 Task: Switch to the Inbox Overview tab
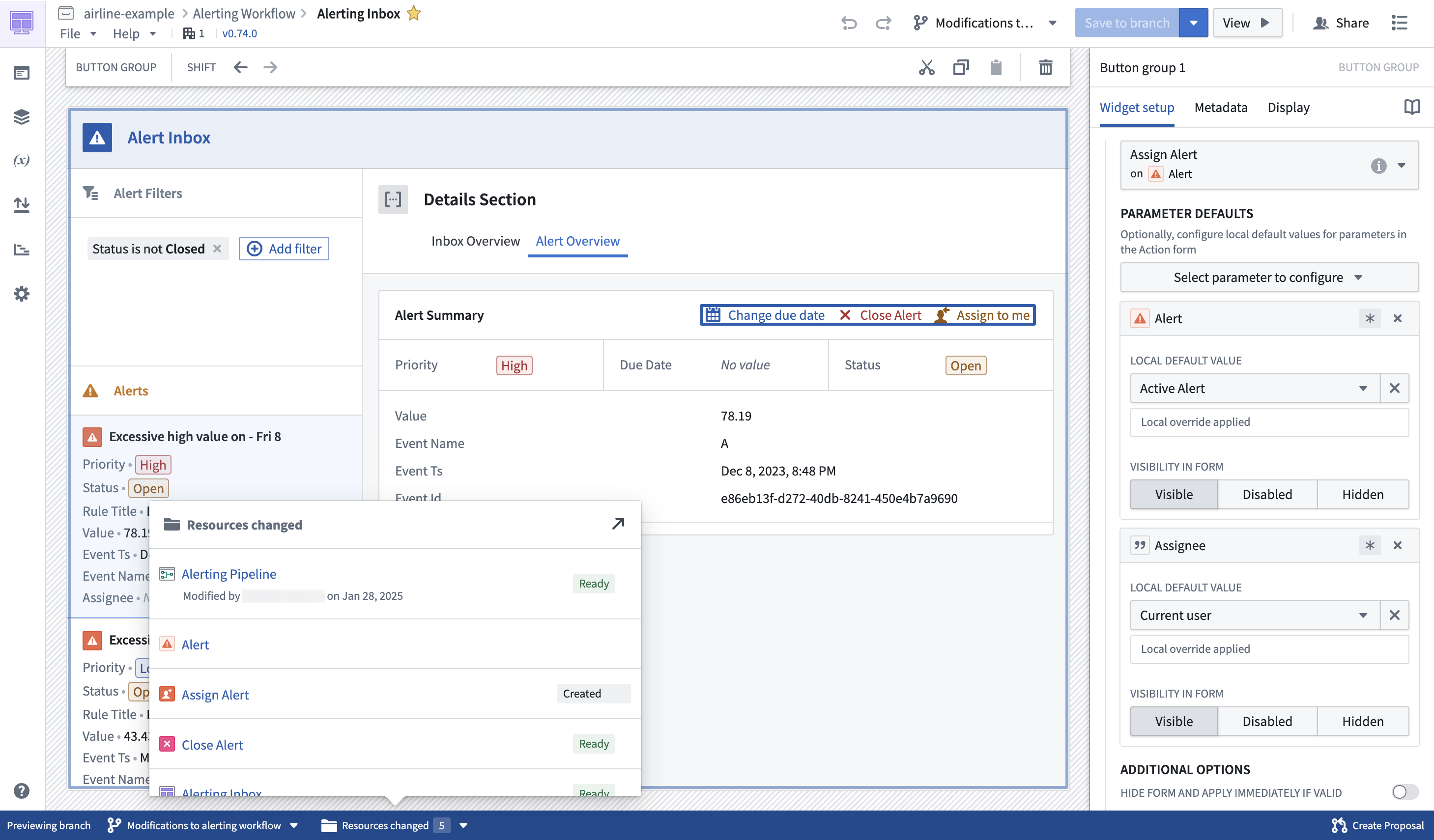[475, 241]
